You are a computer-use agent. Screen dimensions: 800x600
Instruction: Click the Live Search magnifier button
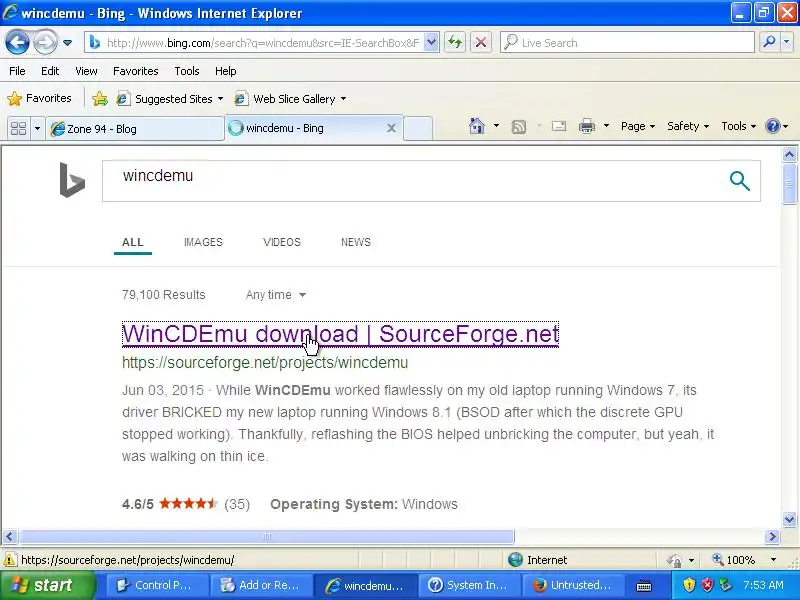coord(769,42)
